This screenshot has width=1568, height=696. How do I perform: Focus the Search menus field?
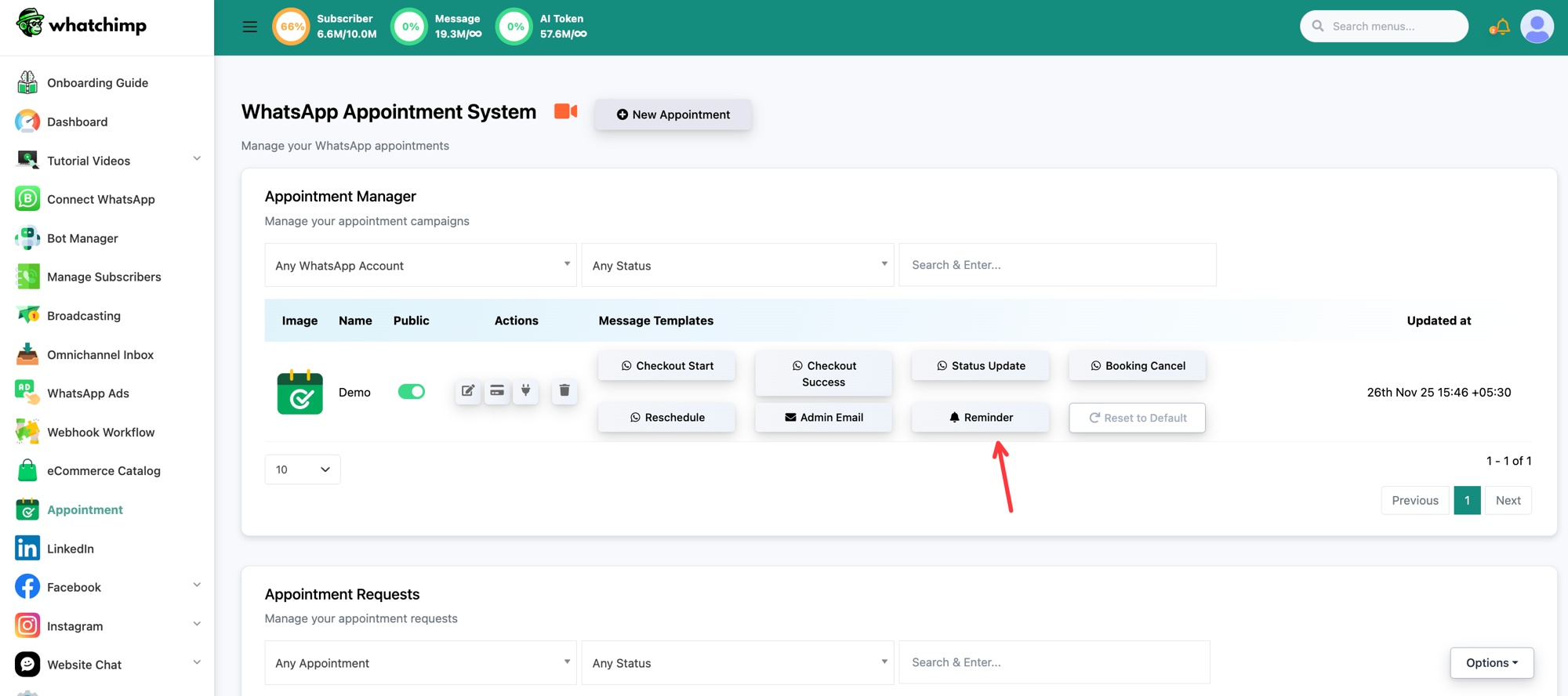[x=1385, y=27]
